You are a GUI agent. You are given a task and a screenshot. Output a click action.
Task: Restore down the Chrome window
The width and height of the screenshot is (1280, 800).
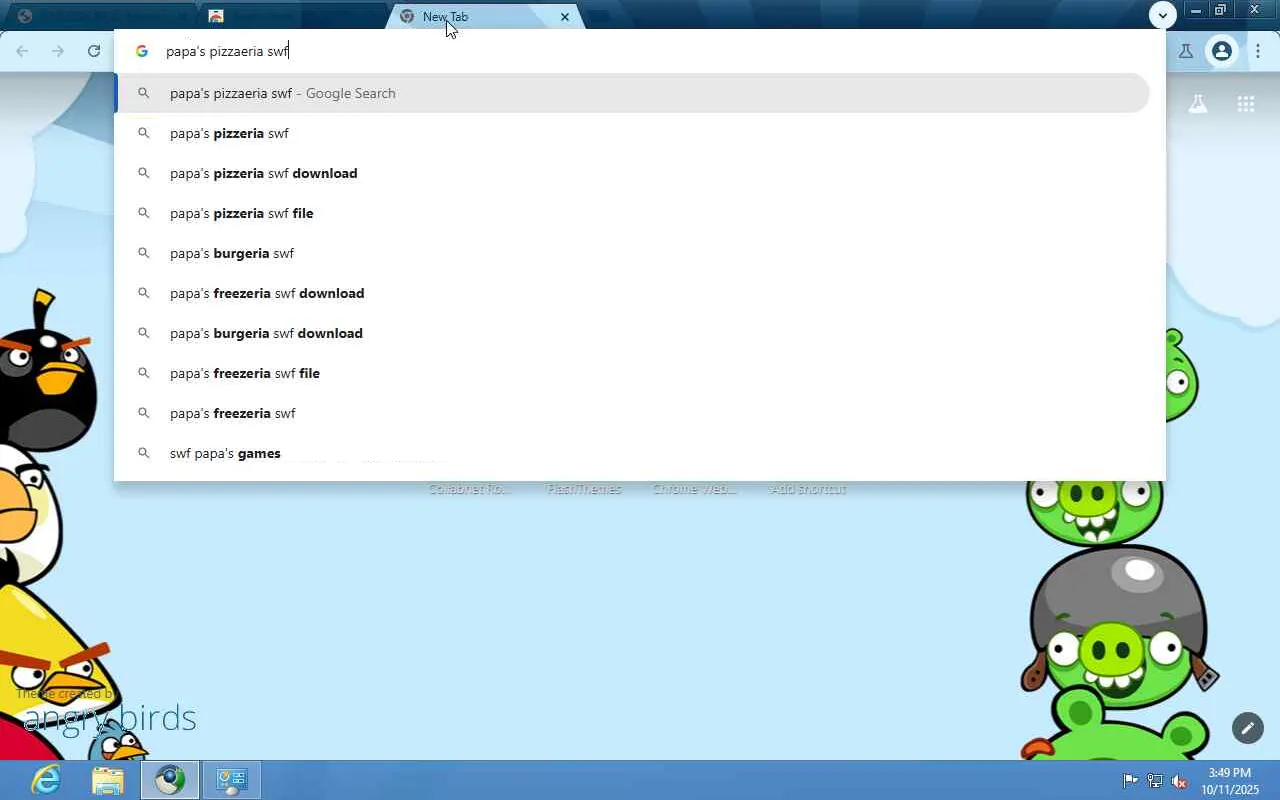click(1220, 11)
